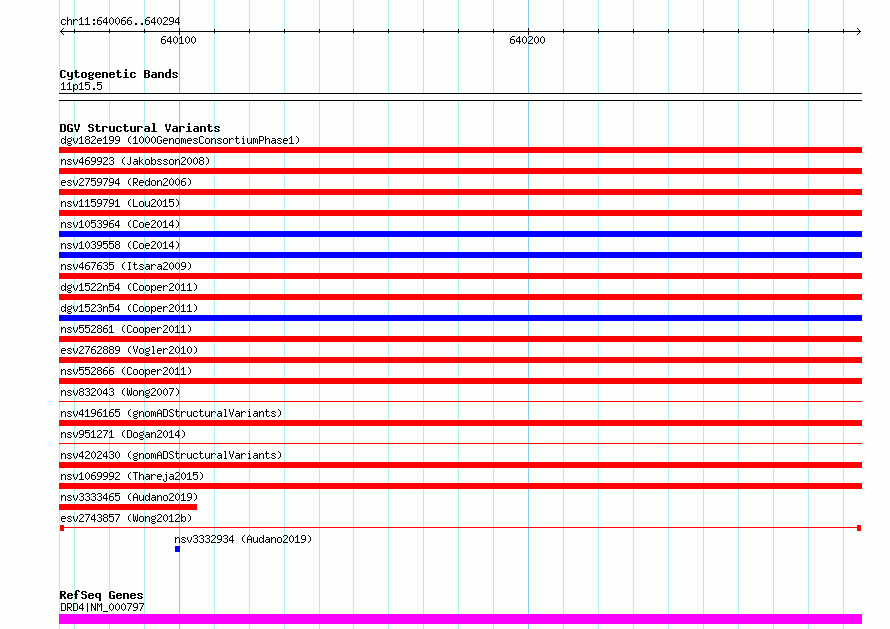Click the red esv2762889 variant bar

point(460,360)
